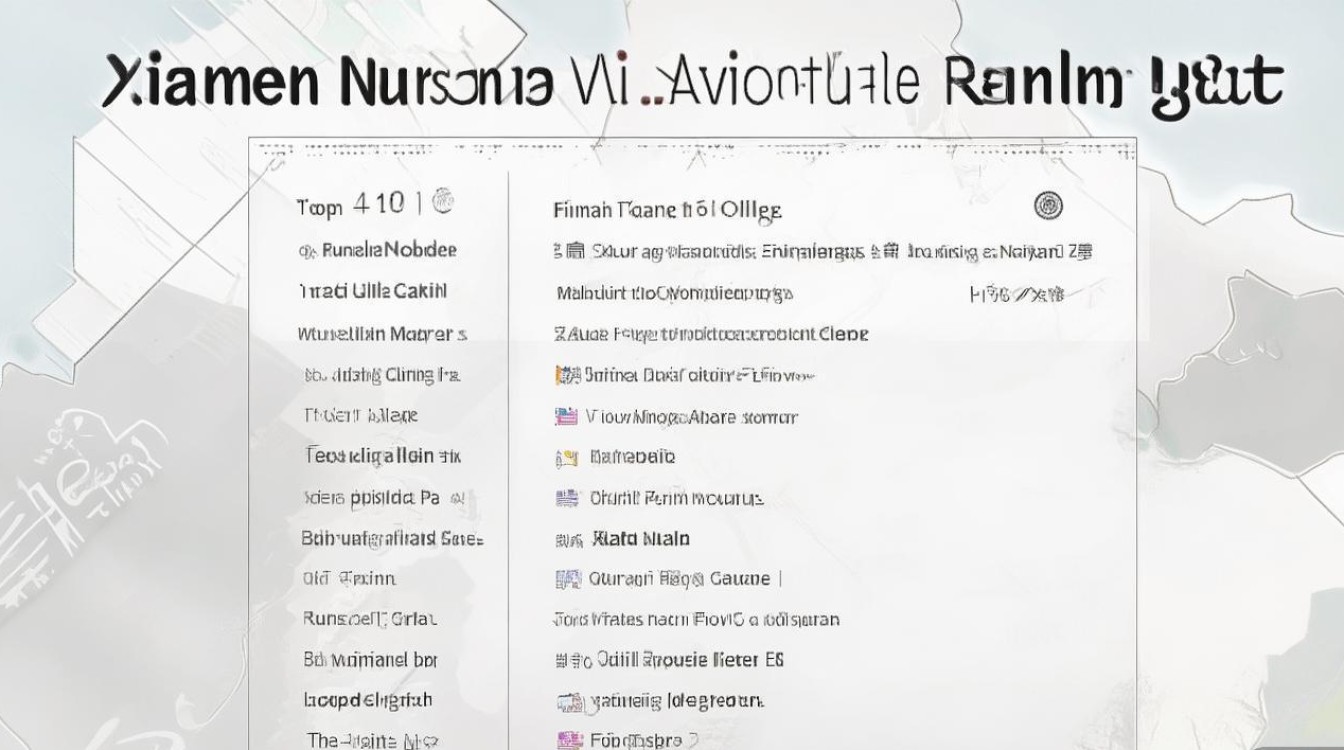Image resolution: width=1344 pixels, height=750 pixels.
Task: Select 'Trati Ullle Cakihl' in the left column
Action: click(372, 291)
